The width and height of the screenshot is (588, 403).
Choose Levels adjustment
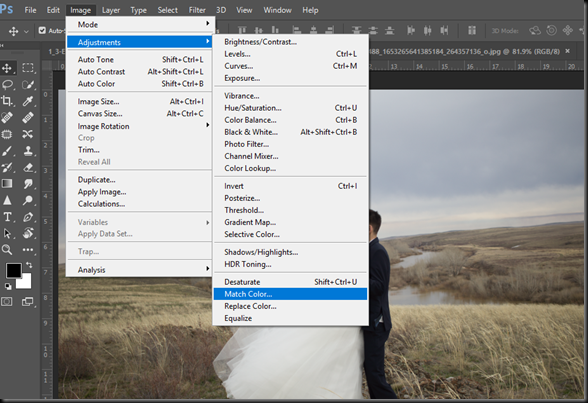pyautogui.click(x=290, y=54)
